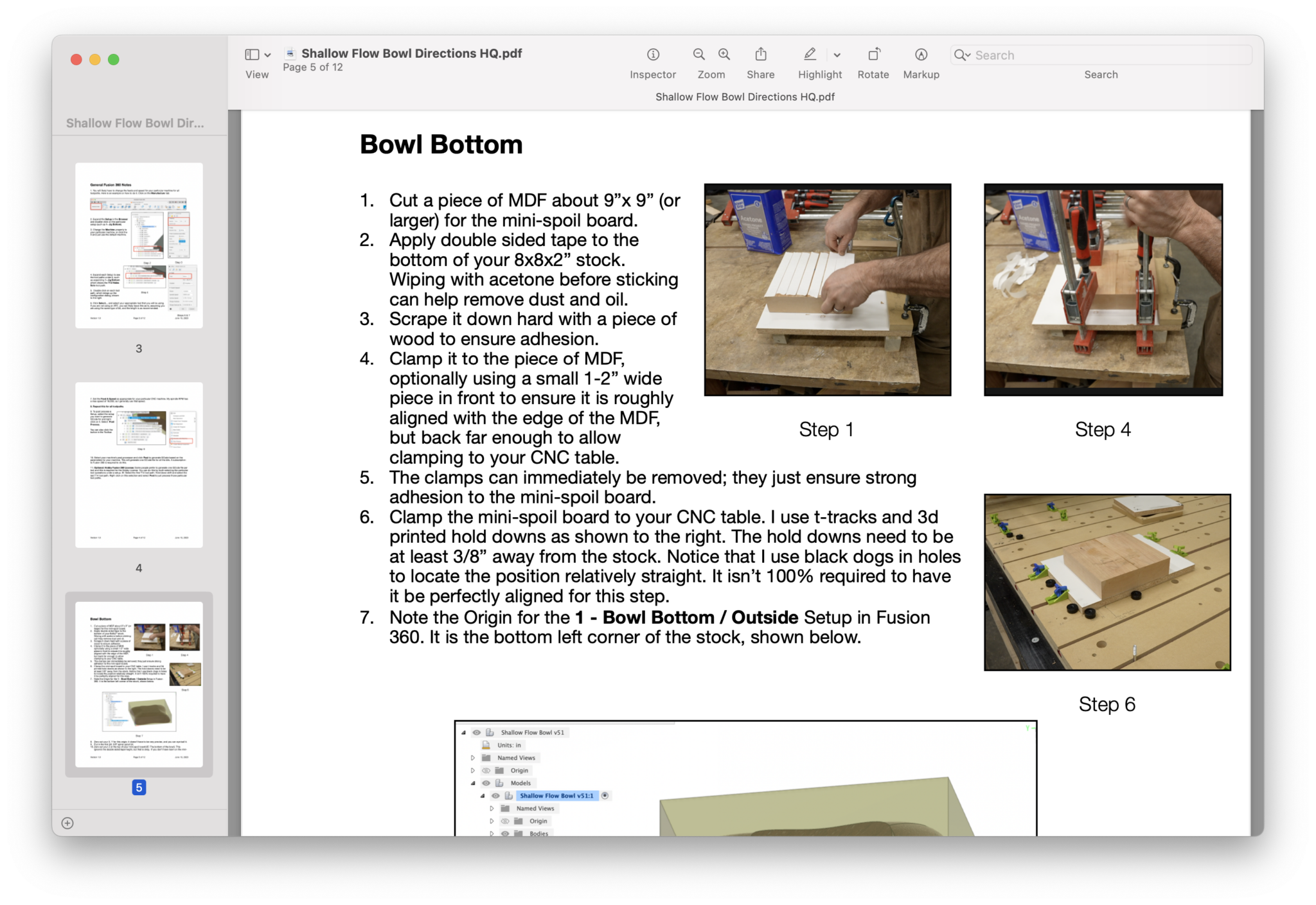This screenshot has width=1316, height=905.
Task: Share the PDF using the Share icon
Action: 761,54
